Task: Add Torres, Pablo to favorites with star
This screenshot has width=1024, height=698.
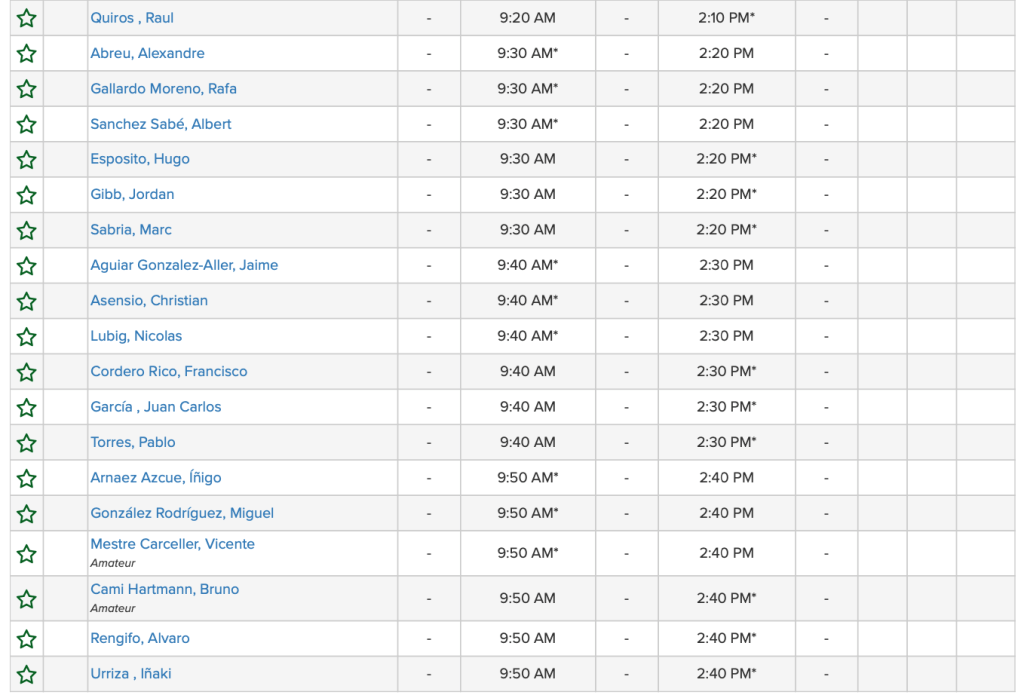Action: (27, 442)
